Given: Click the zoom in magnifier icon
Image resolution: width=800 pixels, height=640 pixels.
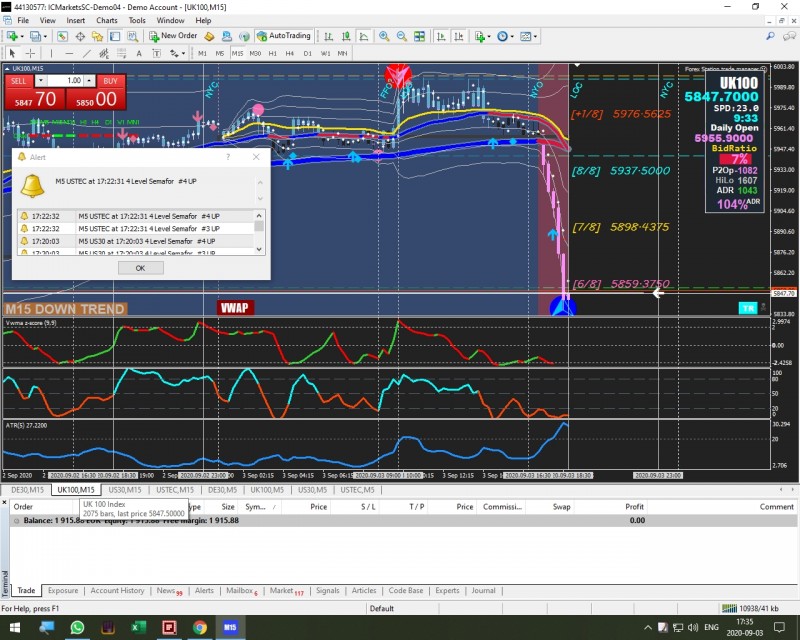Looking at the screenshot, I should point(384,36).
